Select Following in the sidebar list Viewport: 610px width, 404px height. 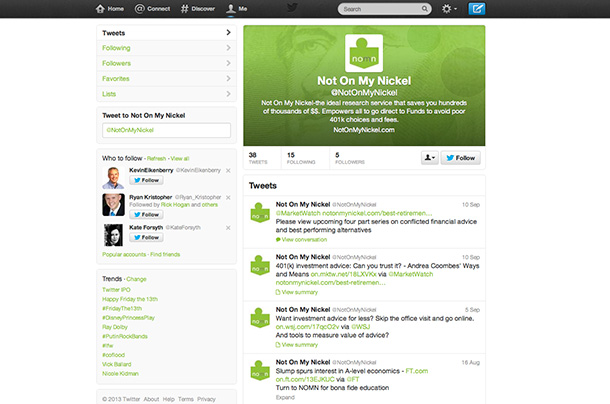click(116, 48)
